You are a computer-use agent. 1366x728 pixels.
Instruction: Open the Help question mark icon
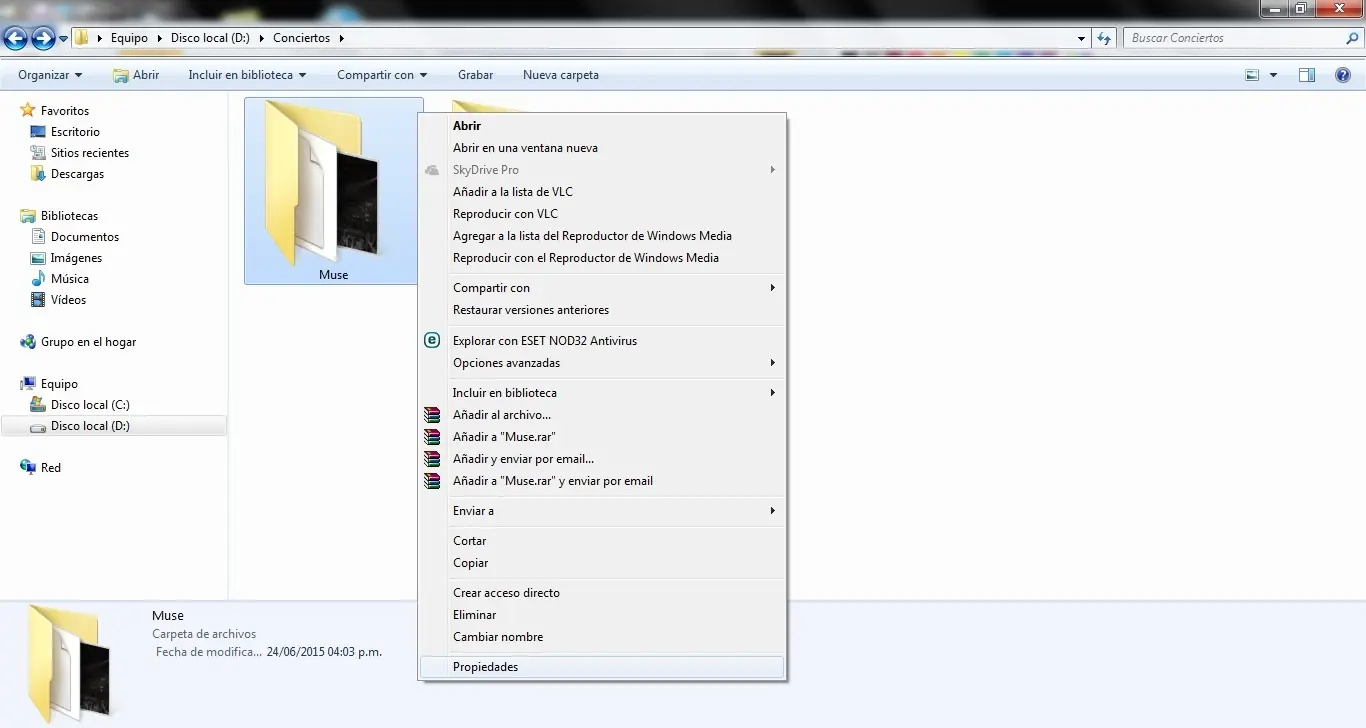point(1343,75)
